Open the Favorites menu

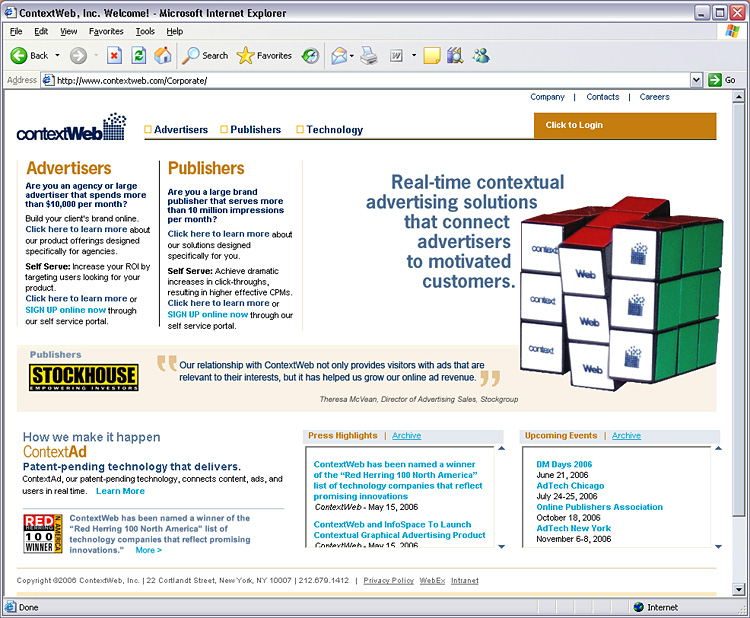coord(106,31)
